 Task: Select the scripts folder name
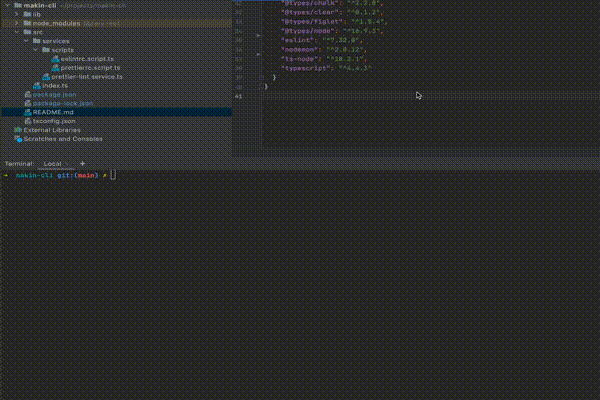click(x=63, y=50)
